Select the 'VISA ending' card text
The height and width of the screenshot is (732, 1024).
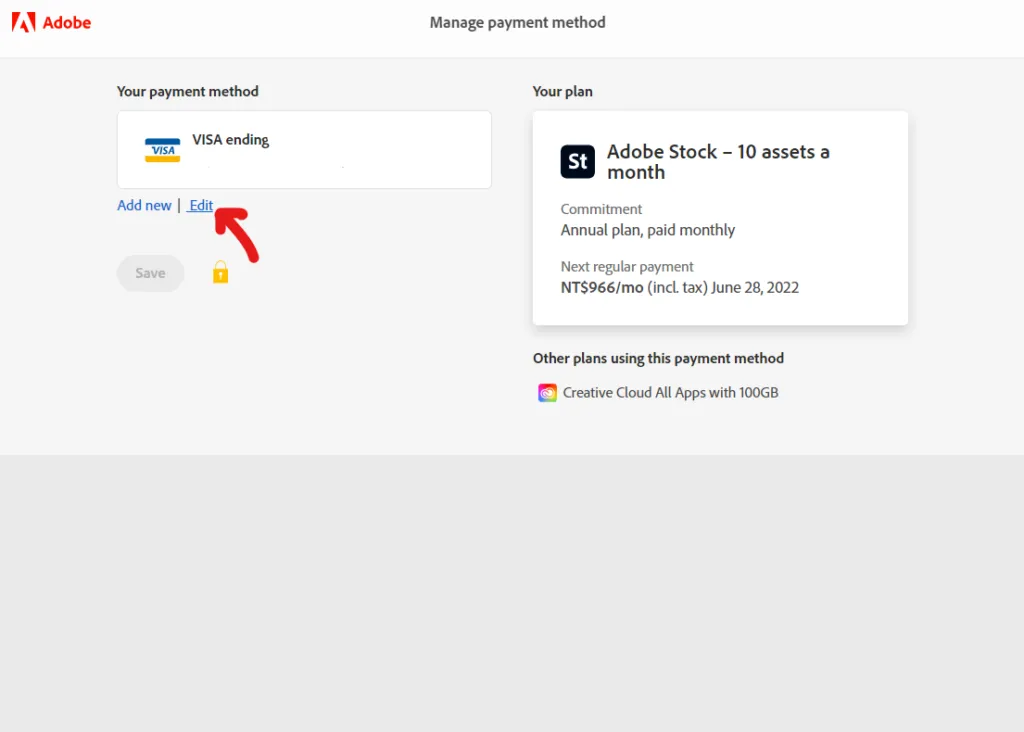click(230, 140)
